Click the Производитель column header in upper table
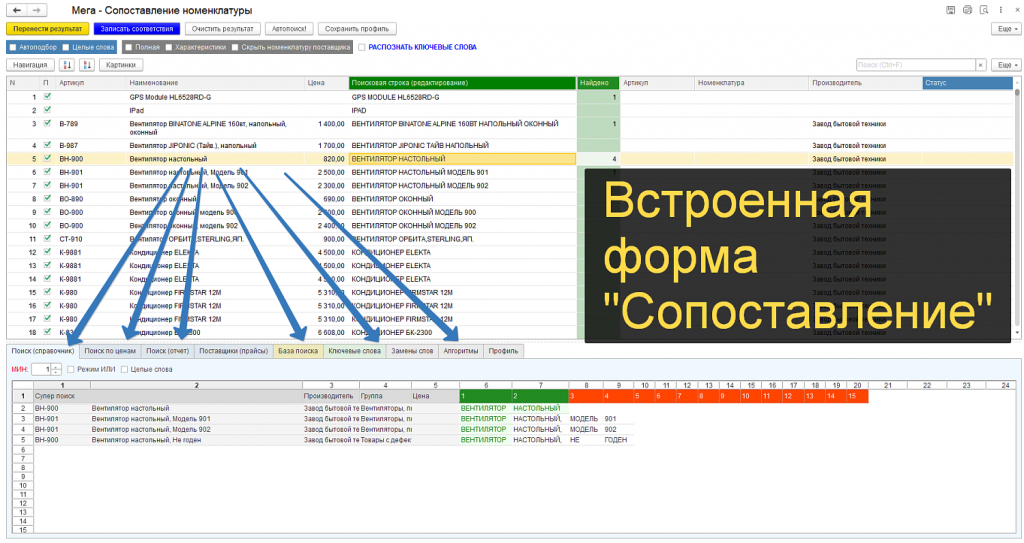 point(865,83)
